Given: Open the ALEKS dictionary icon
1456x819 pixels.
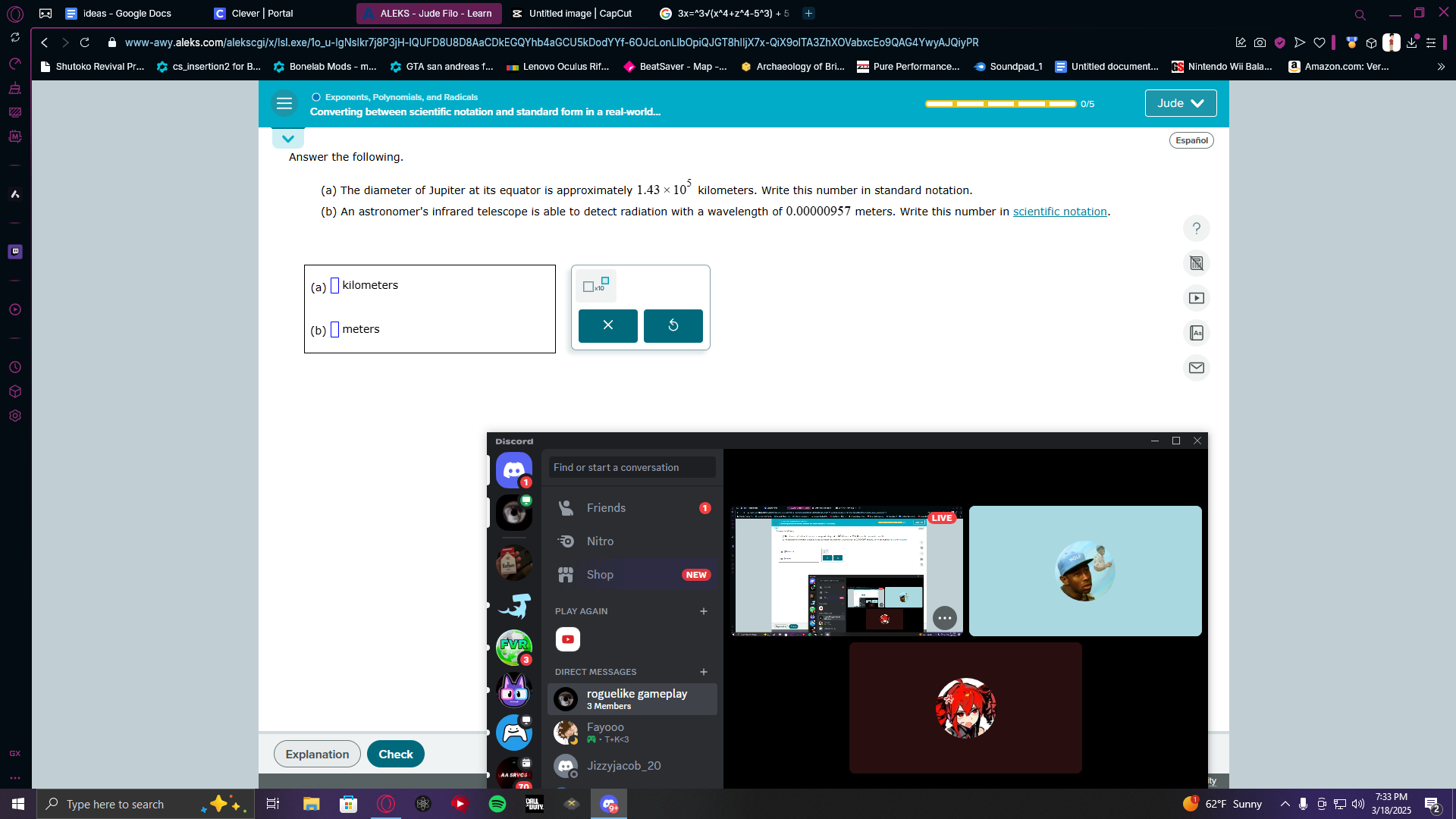Looking at the screenshot, I should [x=1197, y=333].
